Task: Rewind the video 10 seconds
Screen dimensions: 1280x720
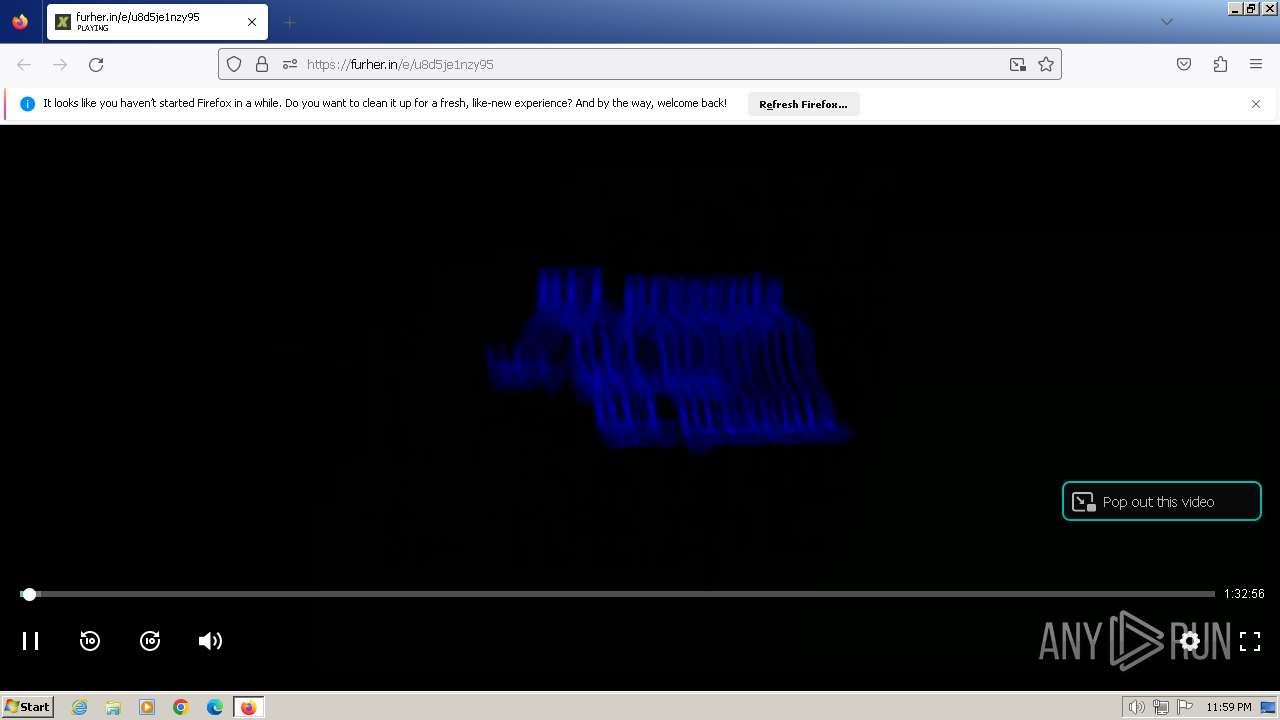Action: point(90,641)
